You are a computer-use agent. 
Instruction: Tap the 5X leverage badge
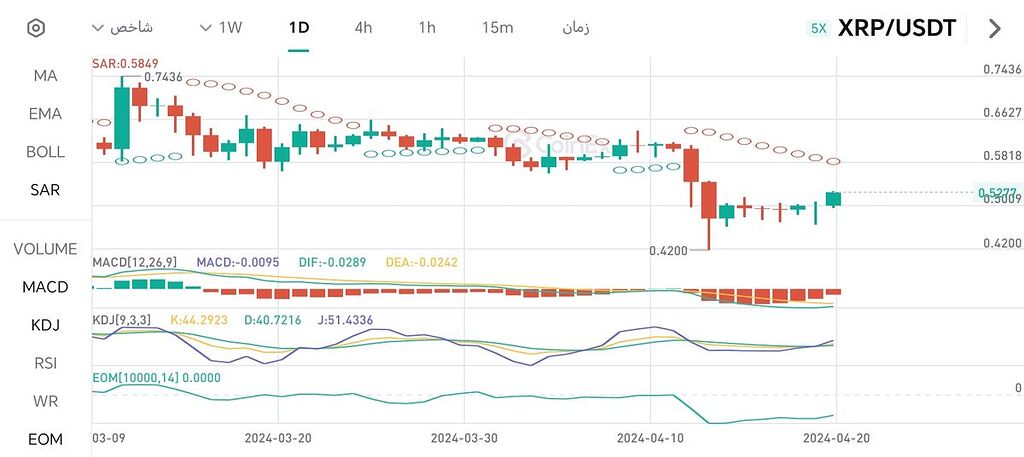tap(818, 28)
